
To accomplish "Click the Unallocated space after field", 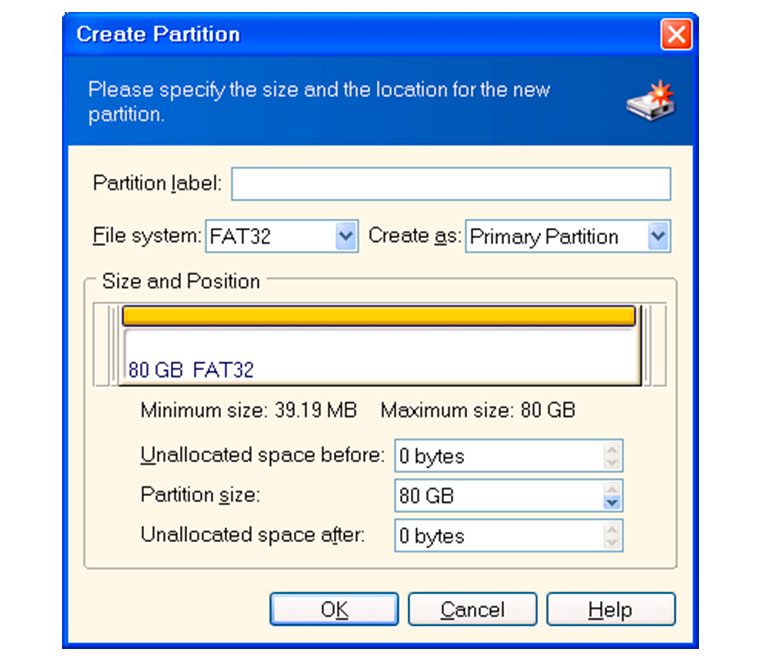I will (x=508, y=535).
